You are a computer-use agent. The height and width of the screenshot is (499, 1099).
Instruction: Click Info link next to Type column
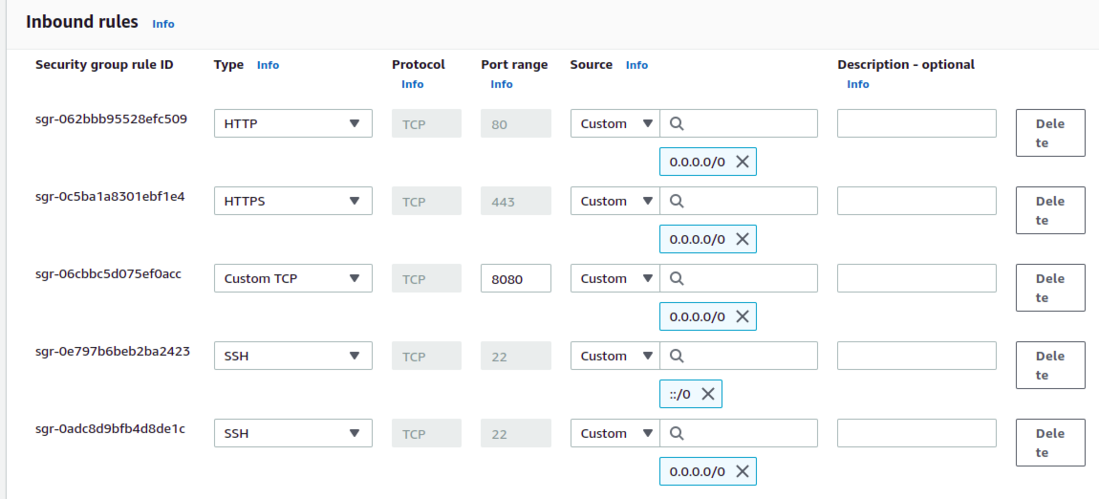[268, 65]
